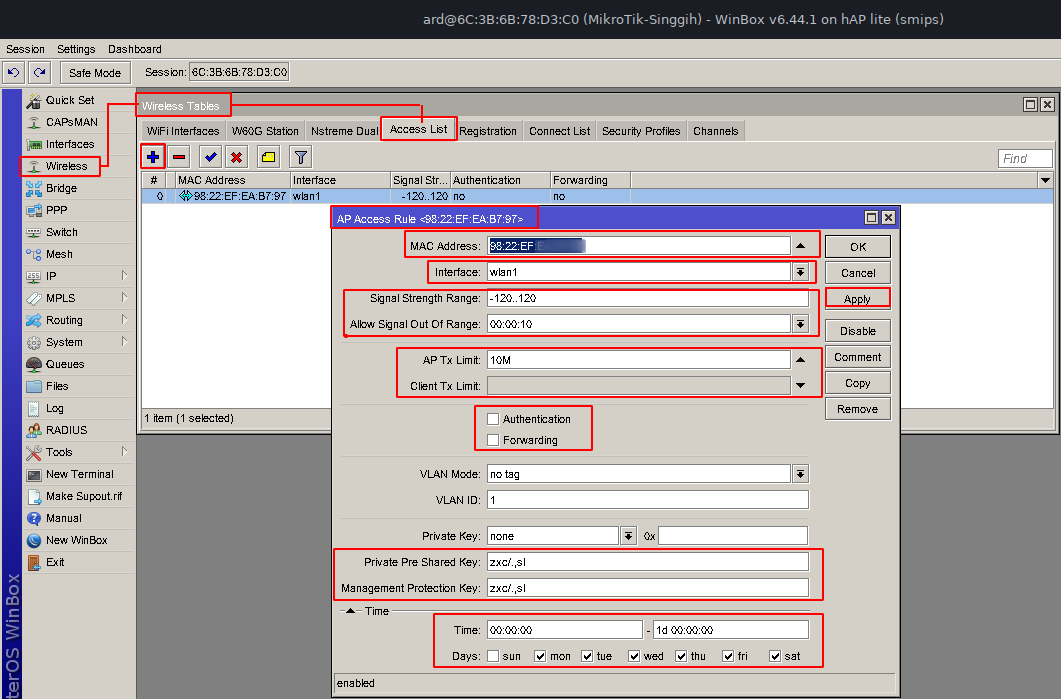The image size is (1061, 699).
Task: Open New Terminal
Action: tap(79, 474)
